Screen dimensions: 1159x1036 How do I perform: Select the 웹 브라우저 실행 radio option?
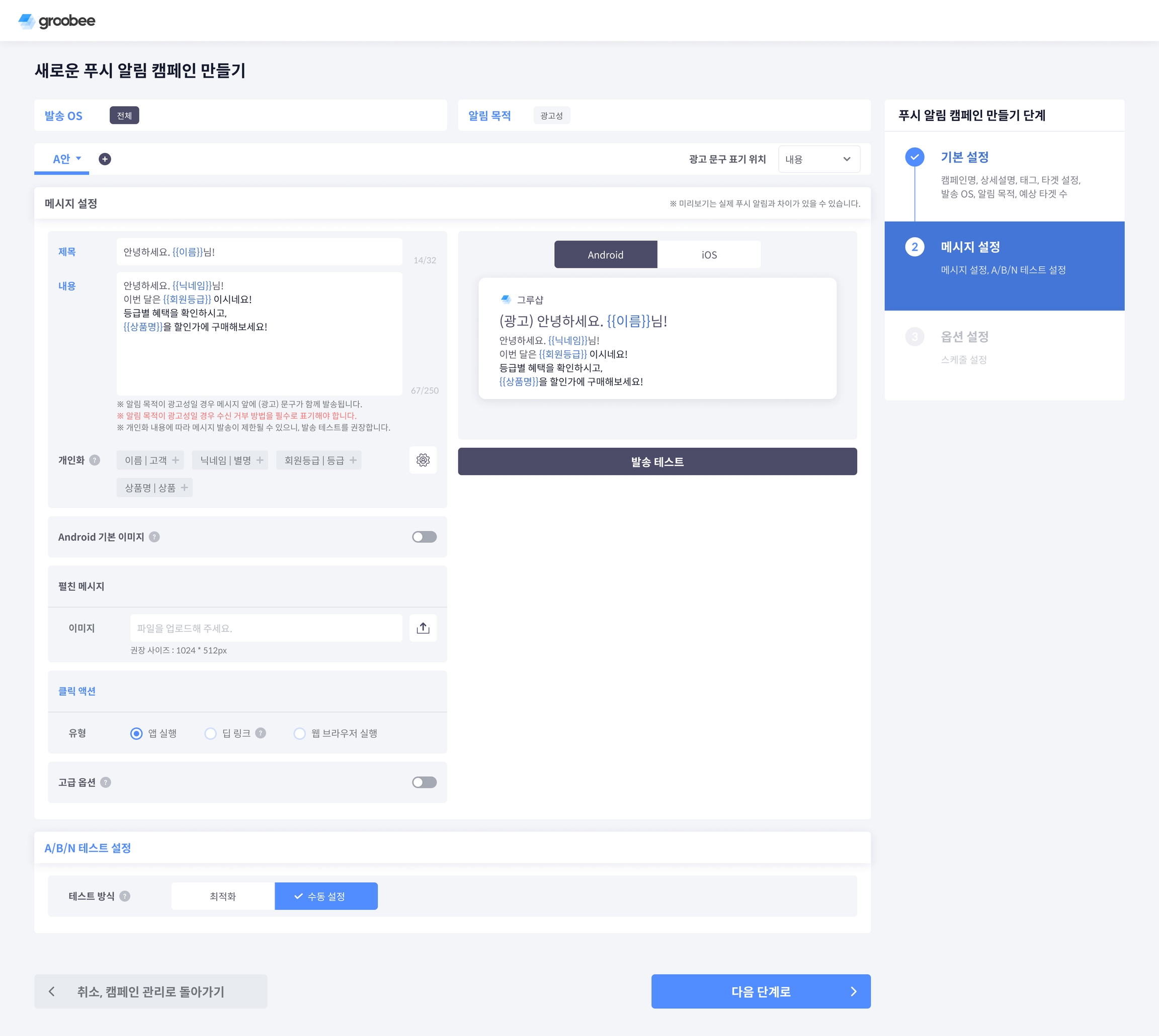point(299,733)
